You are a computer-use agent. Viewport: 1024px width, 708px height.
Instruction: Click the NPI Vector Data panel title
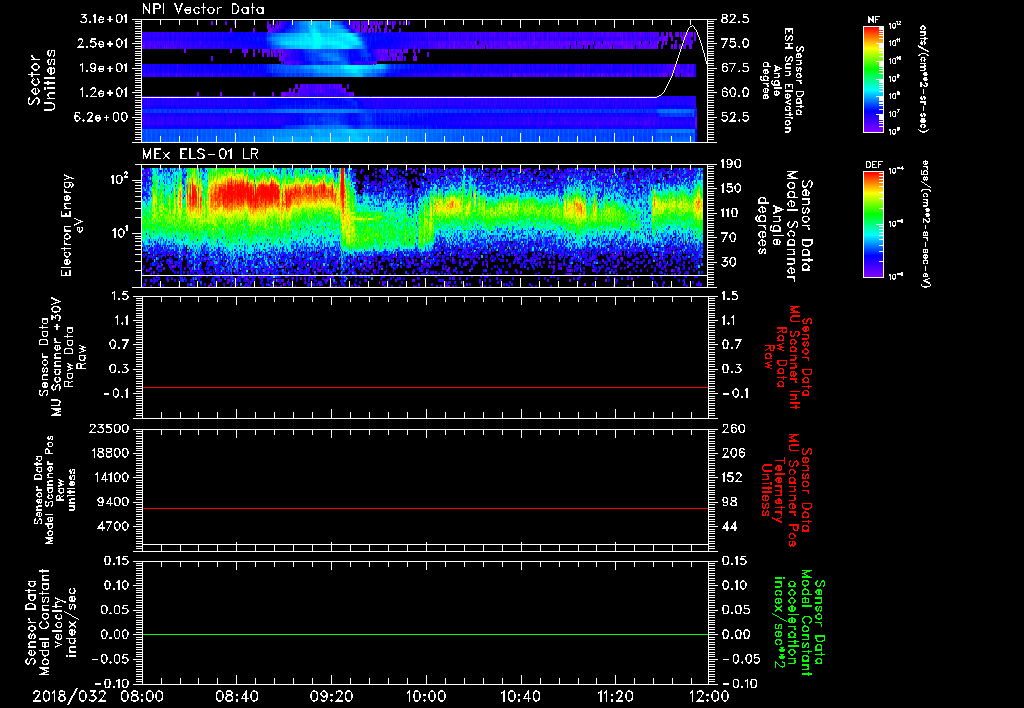204,9
